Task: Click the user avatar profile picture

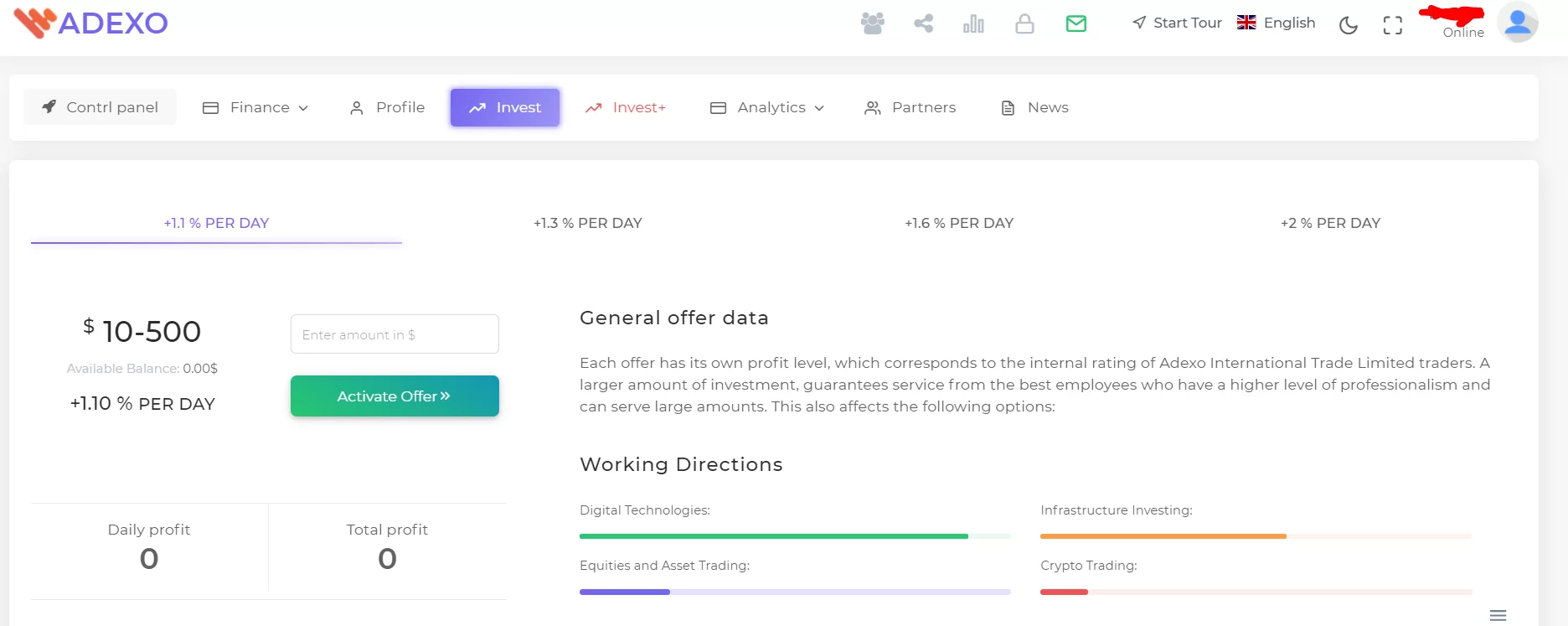Action: click(x=1518, y=23)
